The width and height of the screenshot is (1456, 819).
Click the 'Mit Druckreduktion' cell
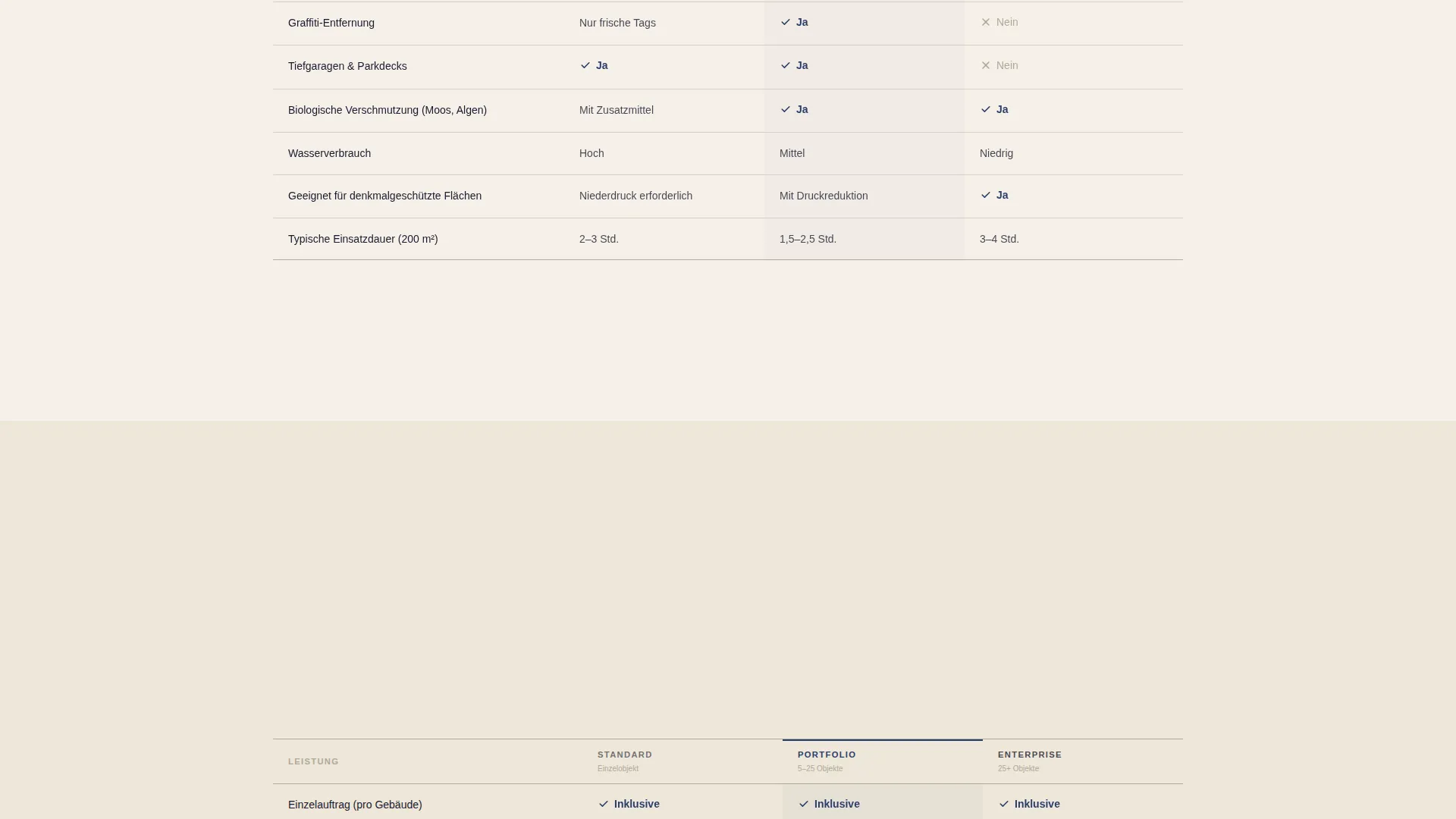coord(824,196)
